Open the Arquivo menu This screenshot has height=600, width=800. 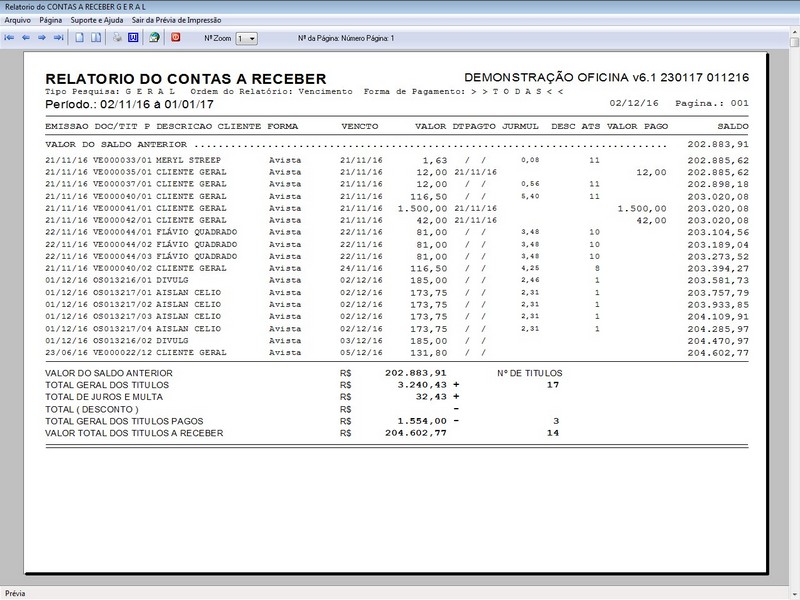[17, 20]
